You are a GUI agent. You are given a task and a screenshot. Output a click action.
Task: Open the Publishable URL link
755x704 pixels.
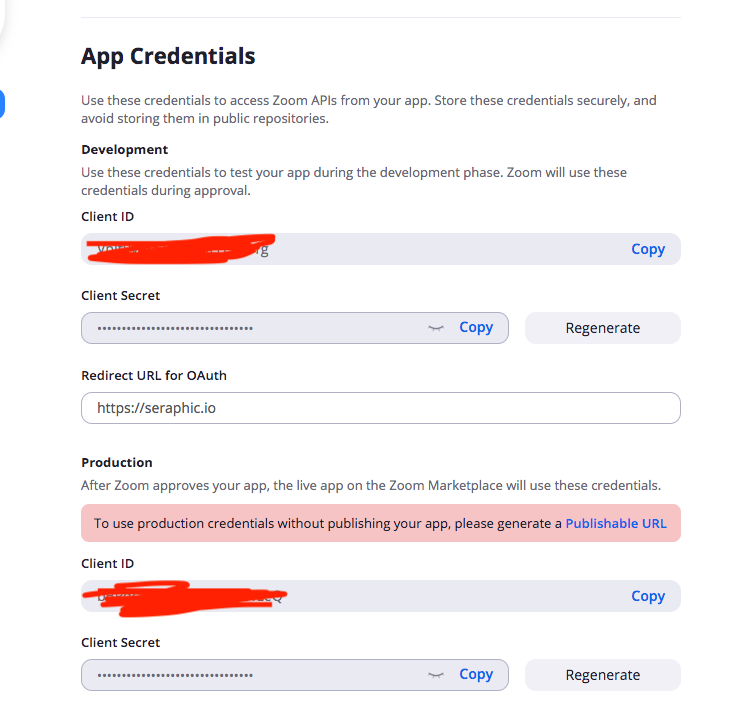tap(616, 523)
